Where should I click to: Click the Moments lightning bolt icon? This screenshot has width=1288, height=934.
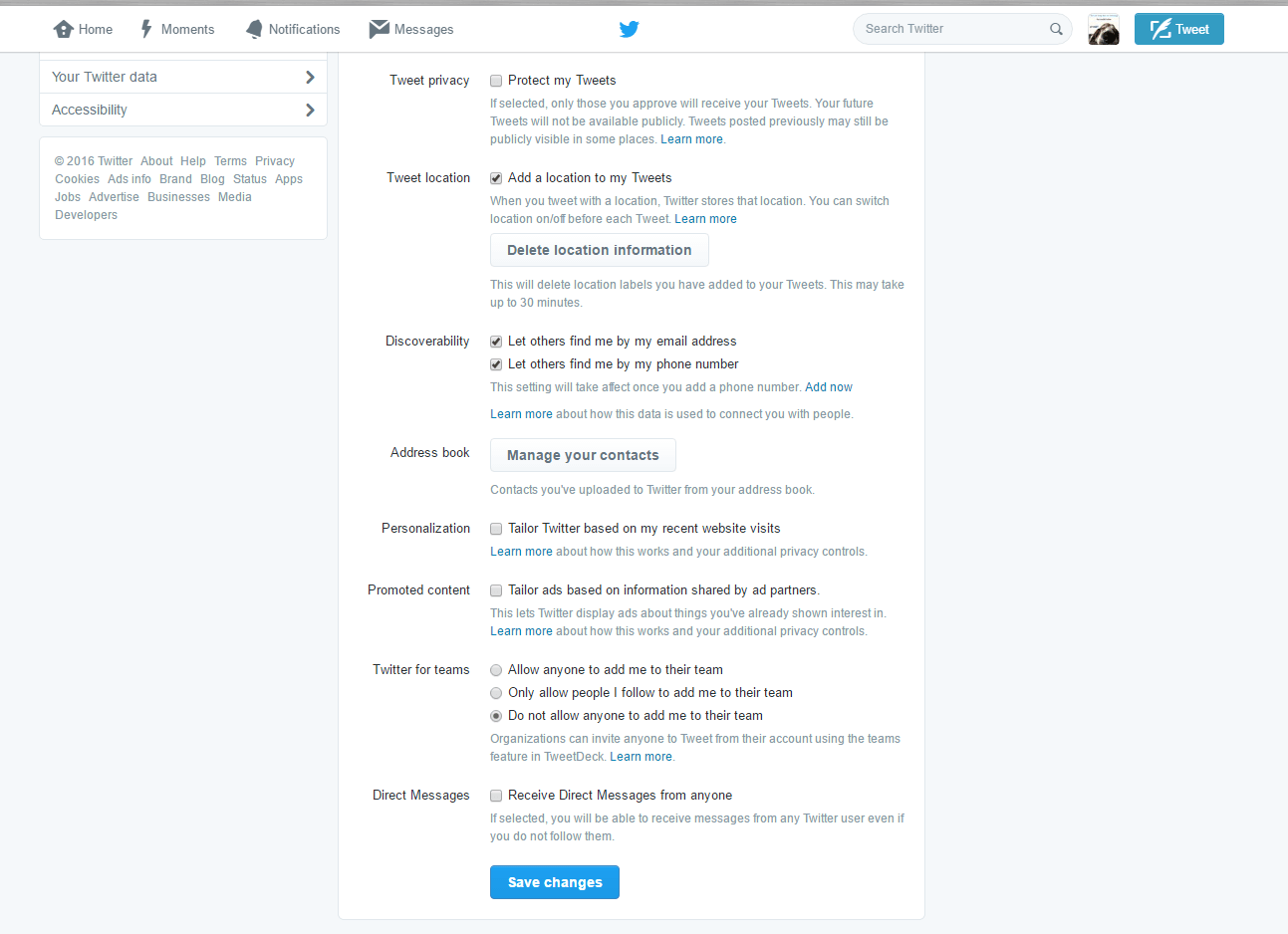point(146,29)
